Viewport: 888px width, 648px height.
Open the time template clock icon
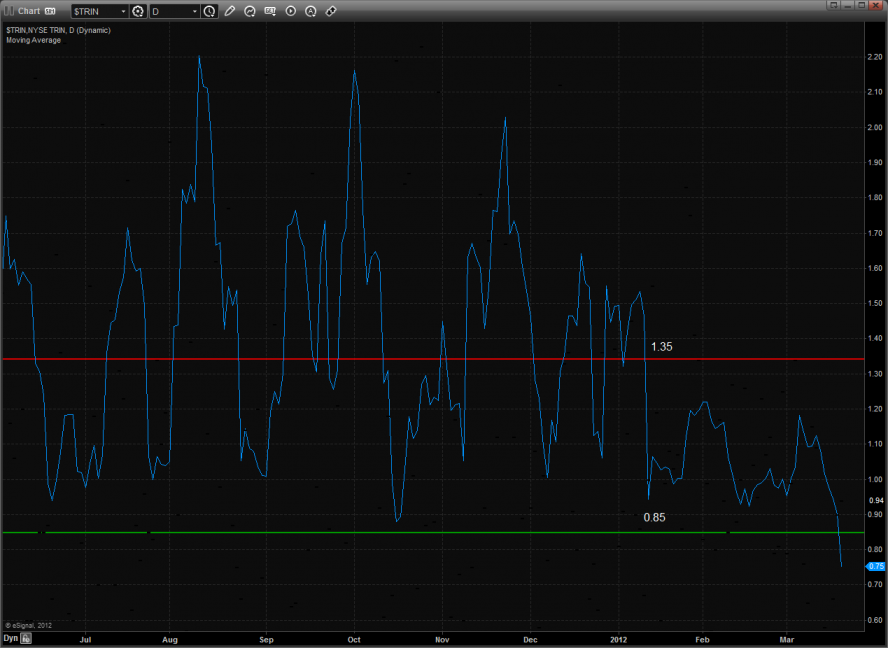pos(209,11)
